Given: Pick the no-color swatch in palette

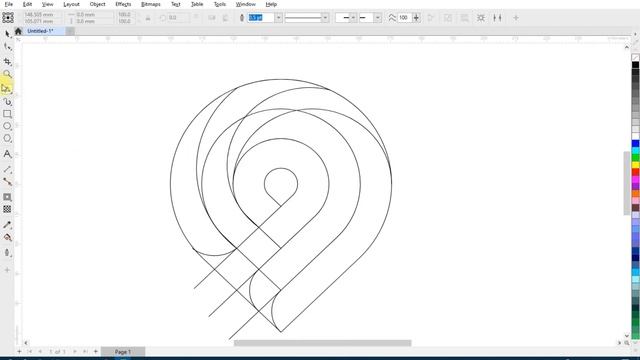Looking at the screenshot, I should (636, 58).
